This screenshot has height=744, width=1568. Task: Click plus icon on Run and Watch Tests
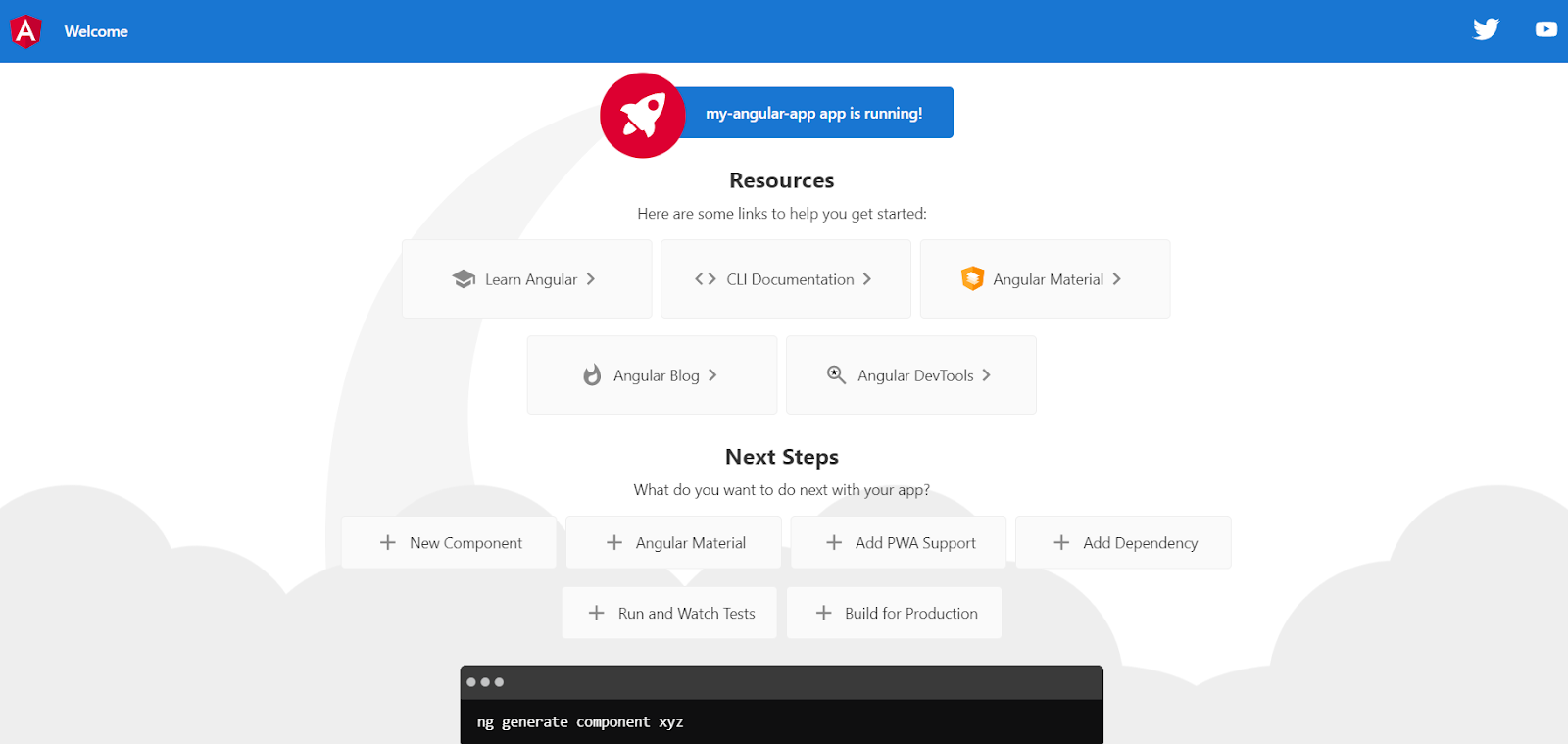[x=596, y=613]
